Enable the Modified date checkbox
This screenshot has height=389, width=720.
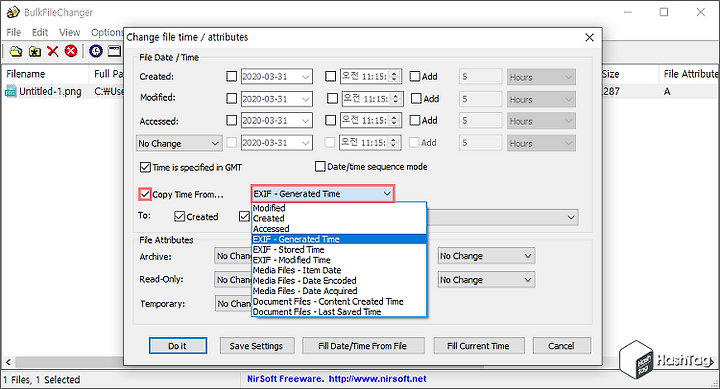(x=232, y=98)
